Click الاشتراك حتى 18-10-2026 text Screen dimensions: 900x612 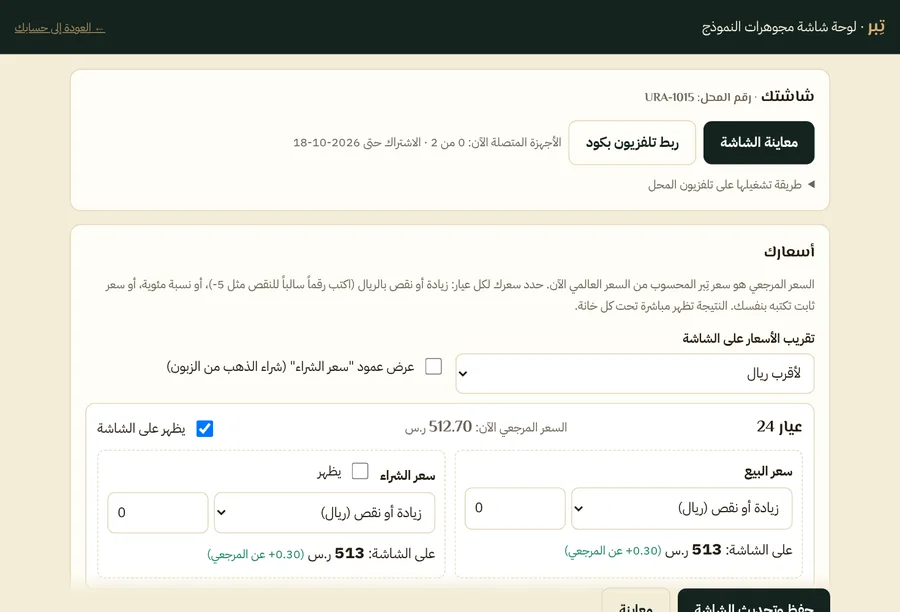(x=357, y=142)
